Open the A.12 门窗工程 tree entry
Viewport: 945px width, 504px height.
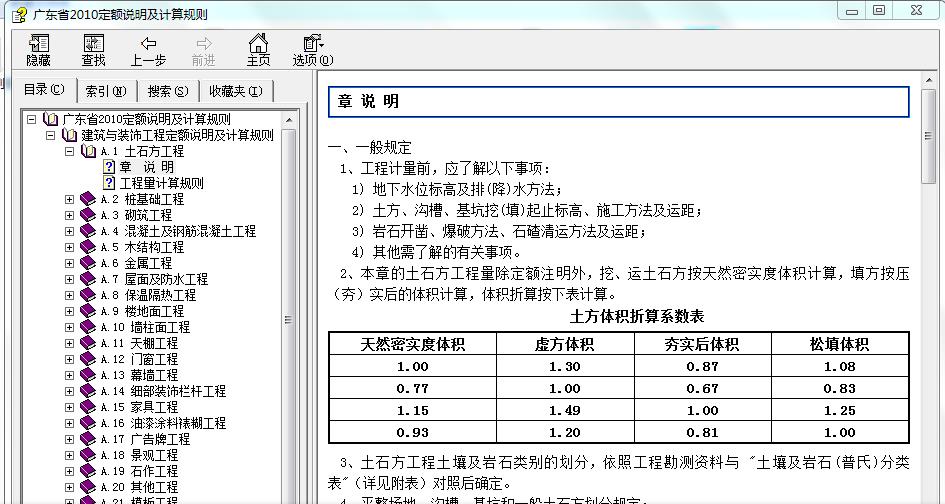139,359
